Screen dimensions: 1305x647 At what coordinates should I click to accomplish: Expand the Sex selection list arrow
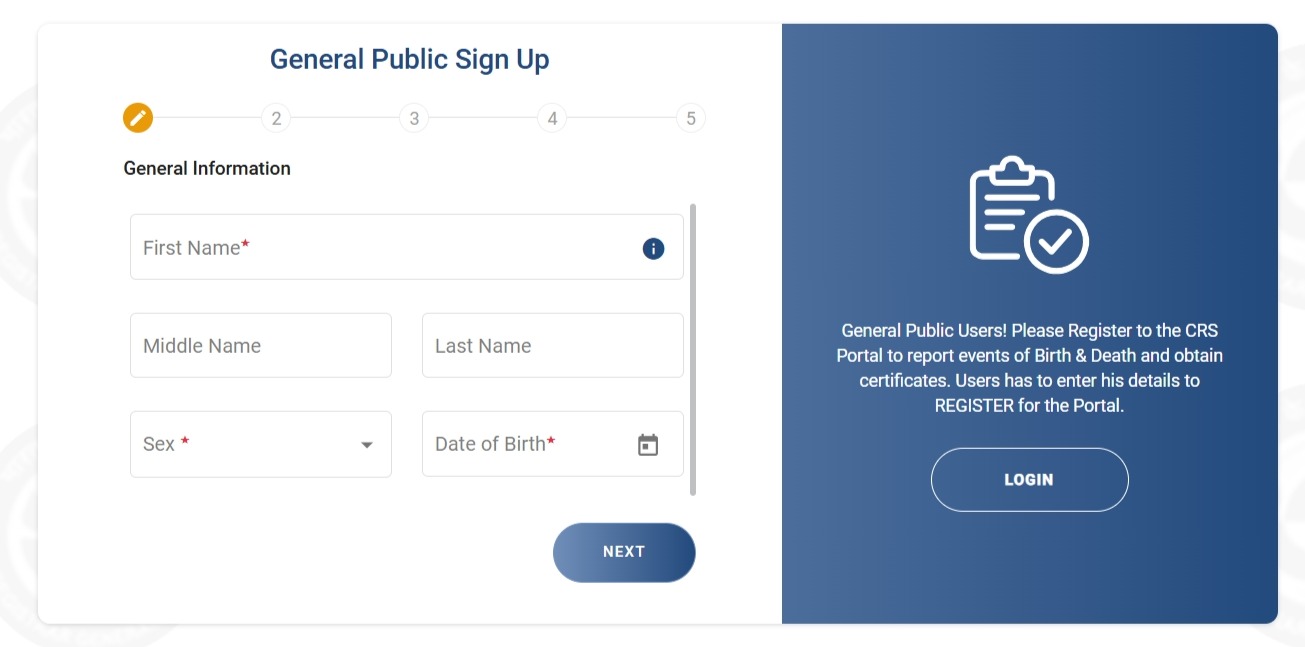366,444
